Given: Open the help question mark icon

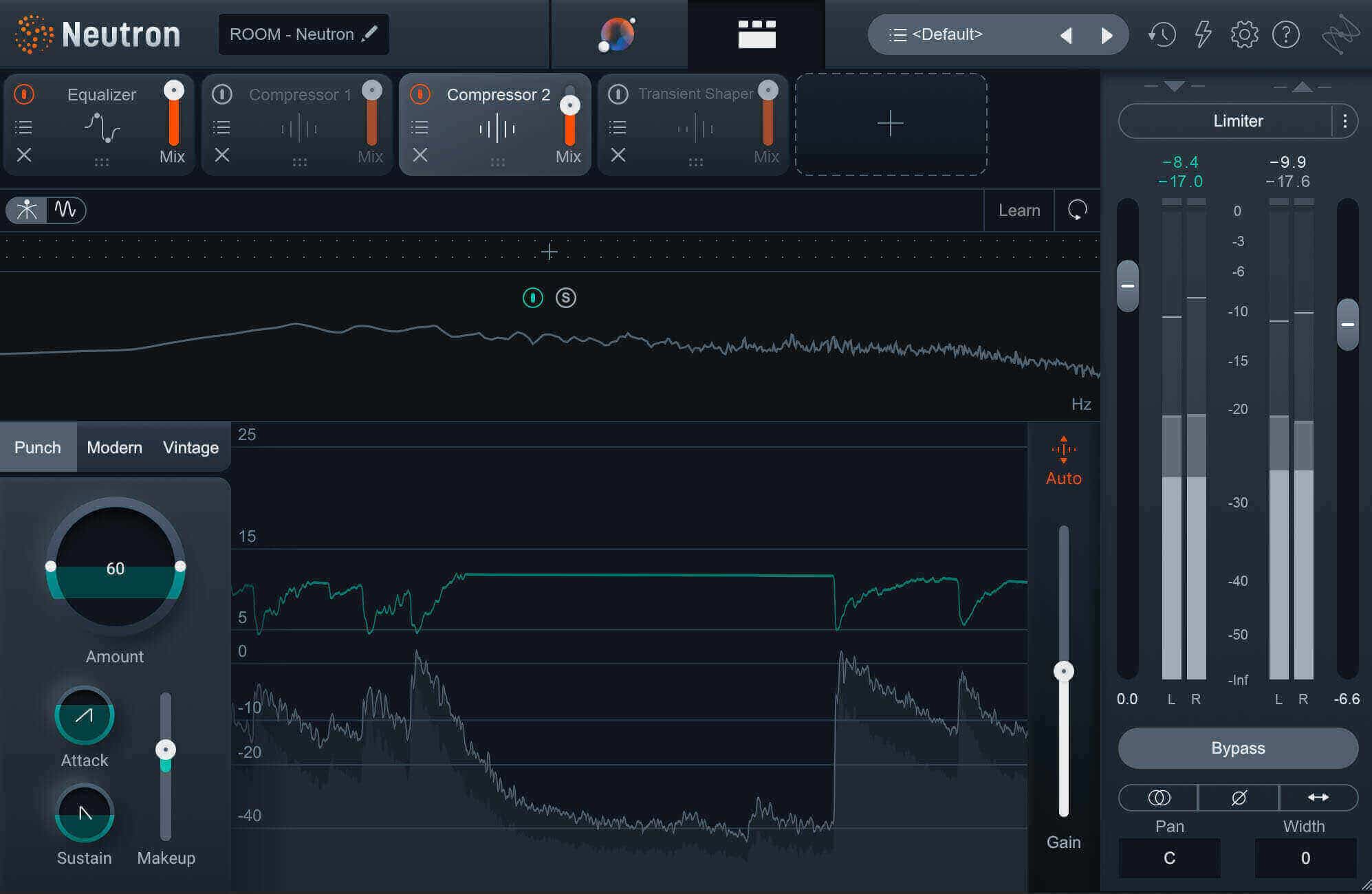Looking at the screenshot, I should pos(1285,34).
